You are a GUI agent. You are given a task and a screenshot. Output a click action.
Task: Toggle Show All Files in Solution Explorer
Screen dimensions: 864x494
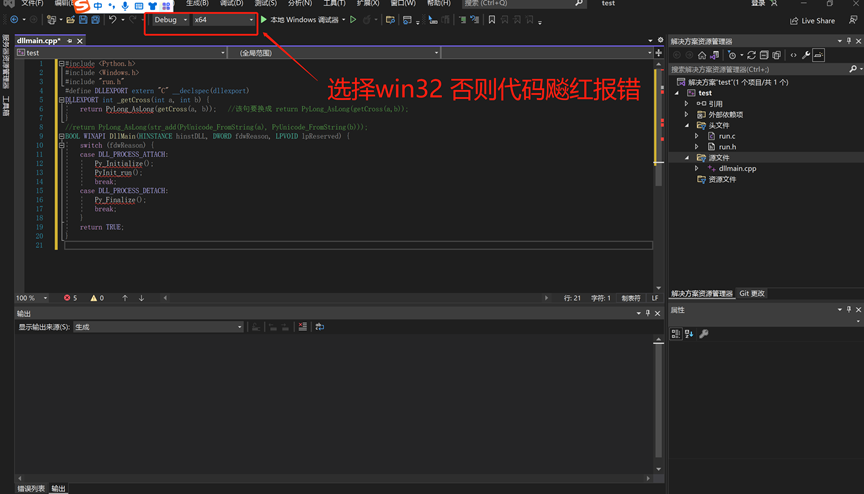click(x=776, y=55)
